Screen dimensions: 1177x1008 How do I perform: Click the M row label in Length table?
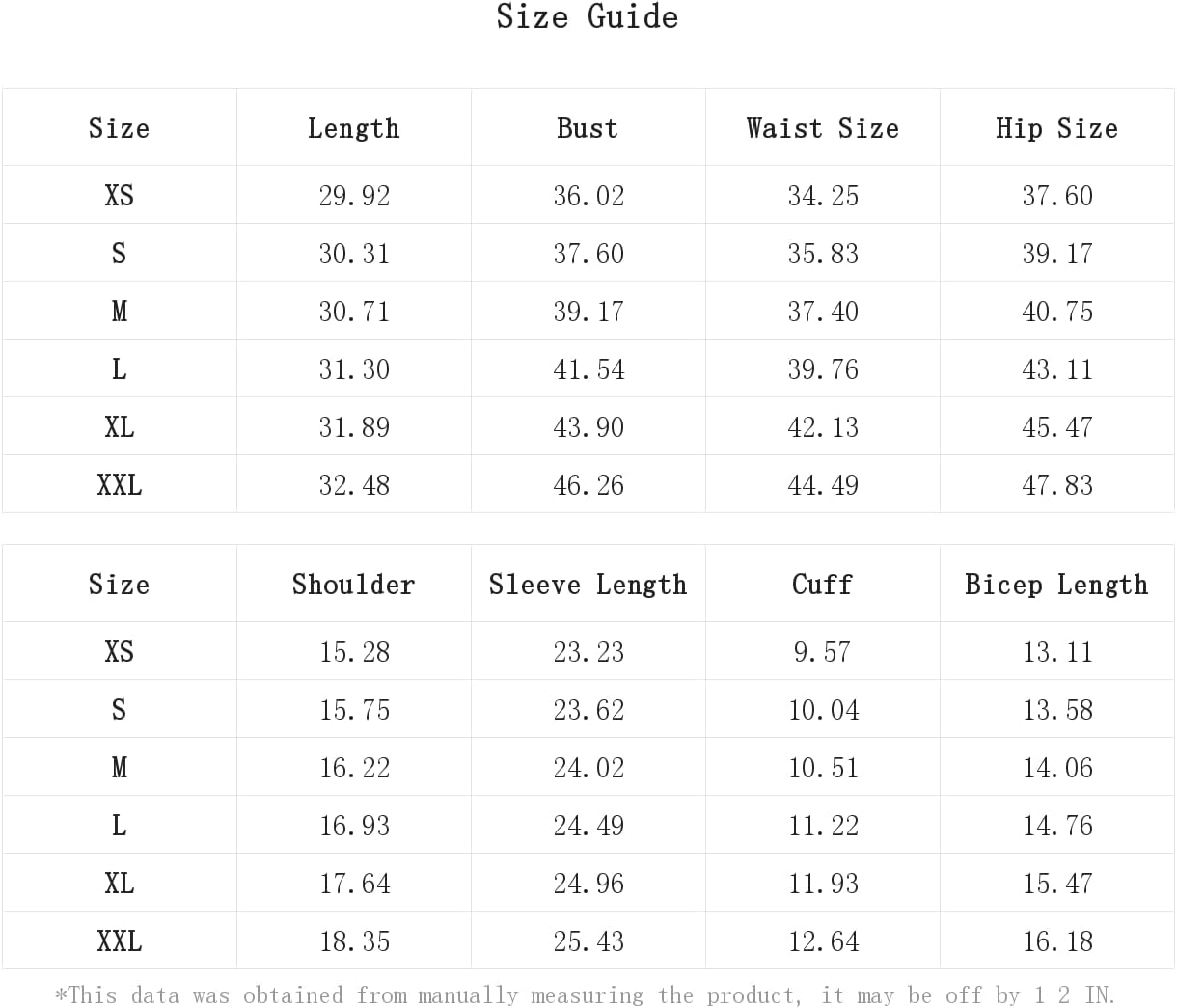pos(119,312)
